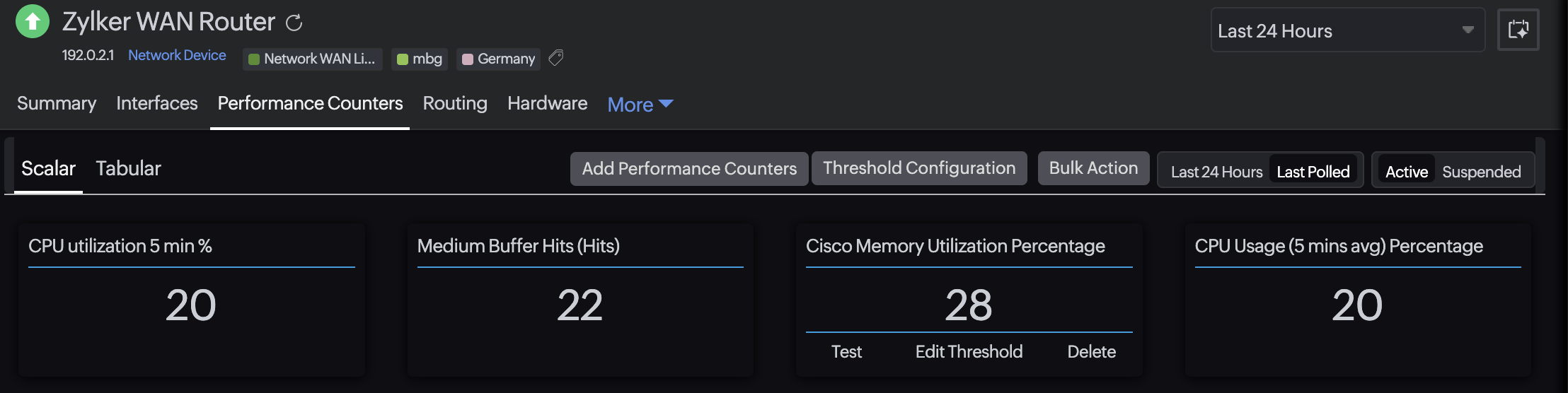Click the tag icon after Germany
Screen dimensions: 1568x393
[x=556, y=58]
